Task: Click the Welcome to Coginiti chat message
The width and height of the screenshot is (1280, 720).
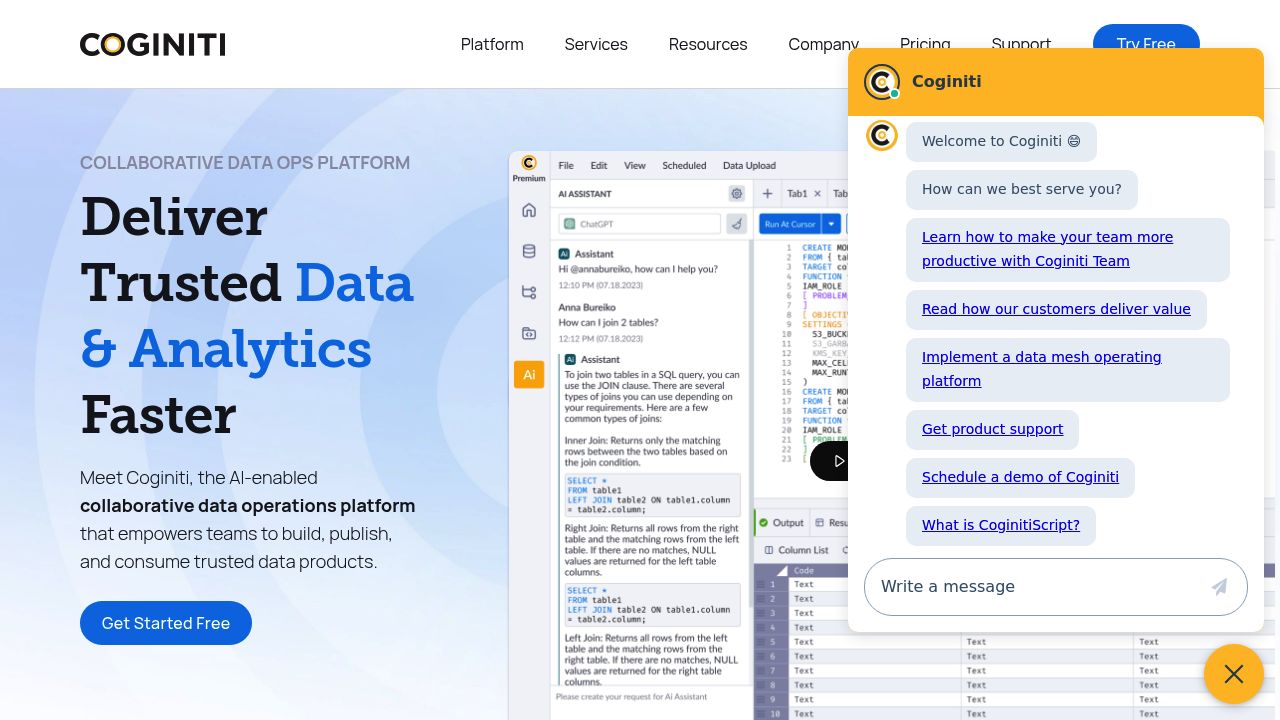Action: (x=1001, y=141)
